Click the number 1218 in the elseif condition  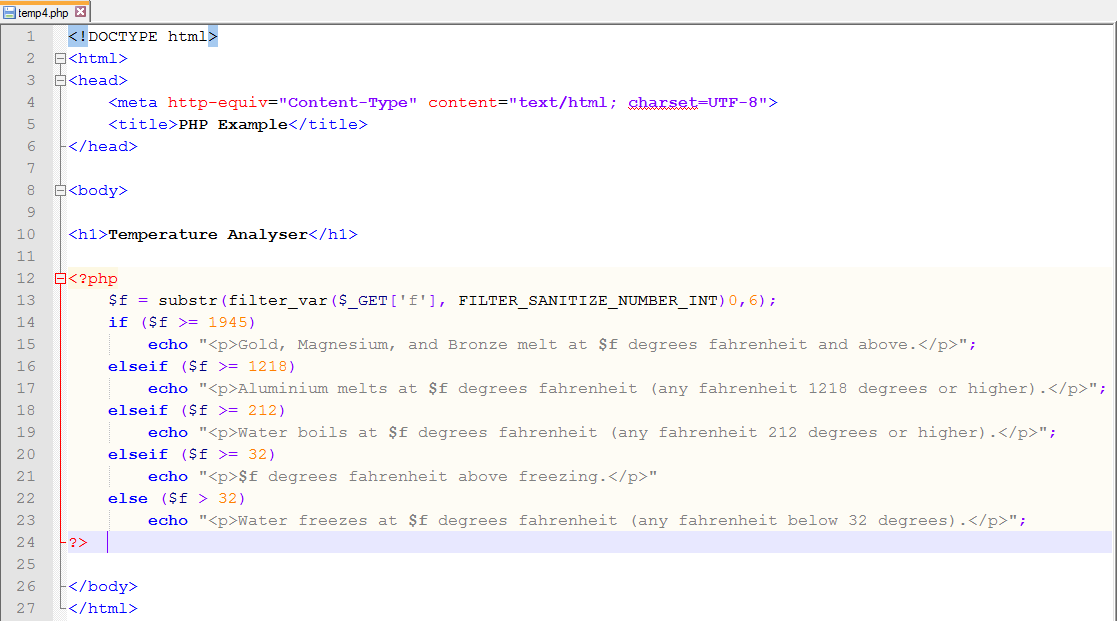[267, 367]
